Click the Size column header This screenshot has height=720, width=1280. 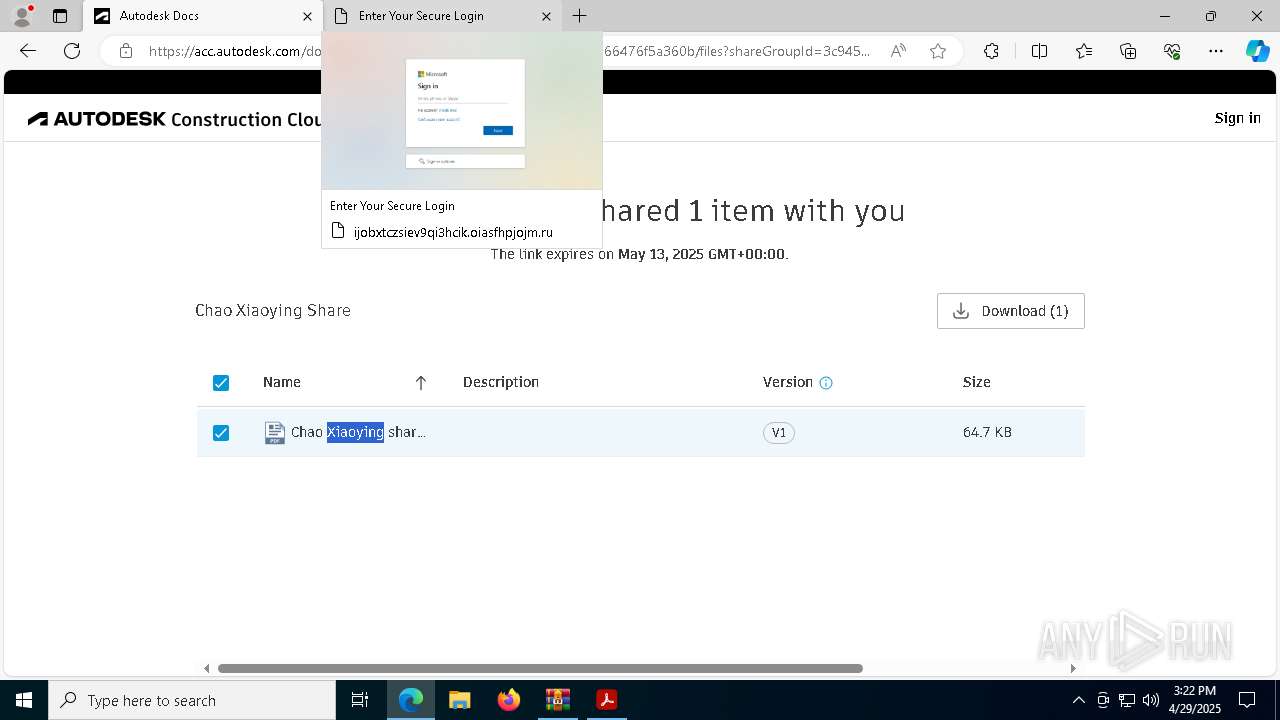[x=977, y=382]
